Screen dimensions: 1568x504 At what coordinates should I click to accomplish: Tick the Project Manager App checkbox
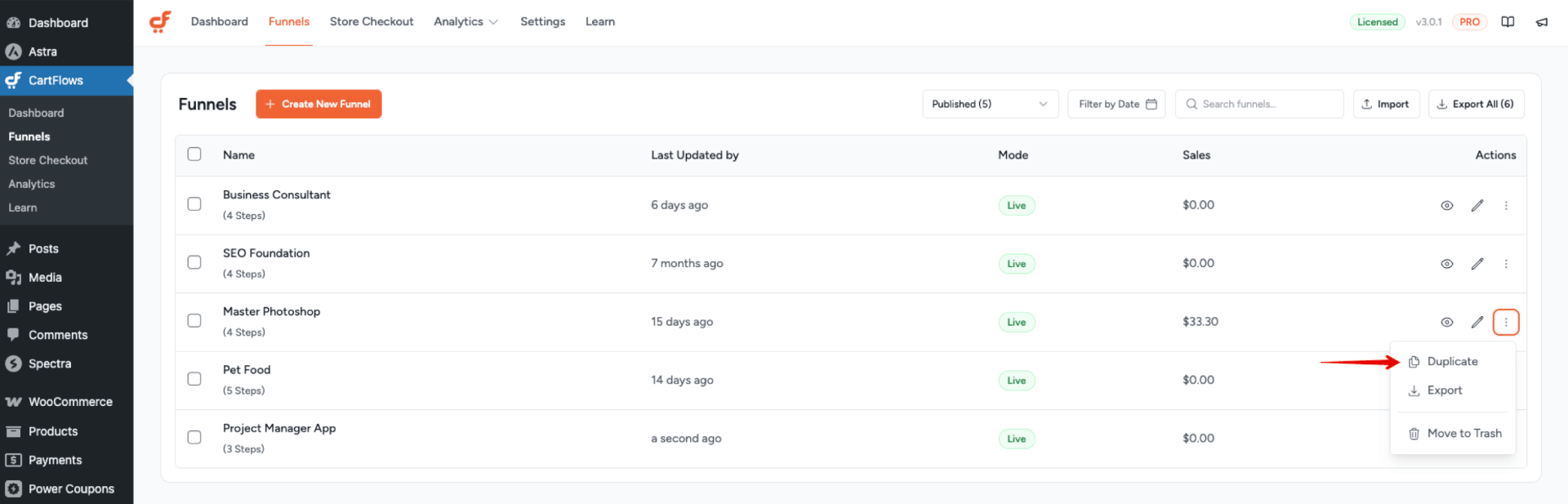point(194,438)
